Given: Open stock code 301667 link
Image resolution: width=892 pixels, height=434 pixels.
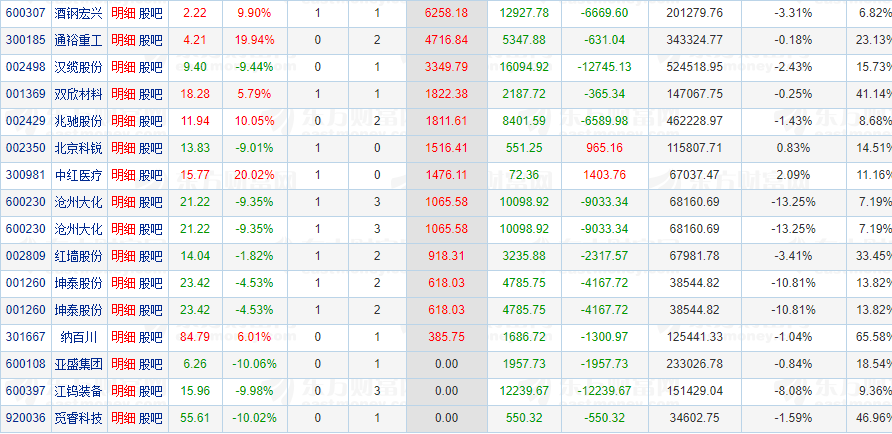Looking at the screenshot, I should [x=25, y=337].
